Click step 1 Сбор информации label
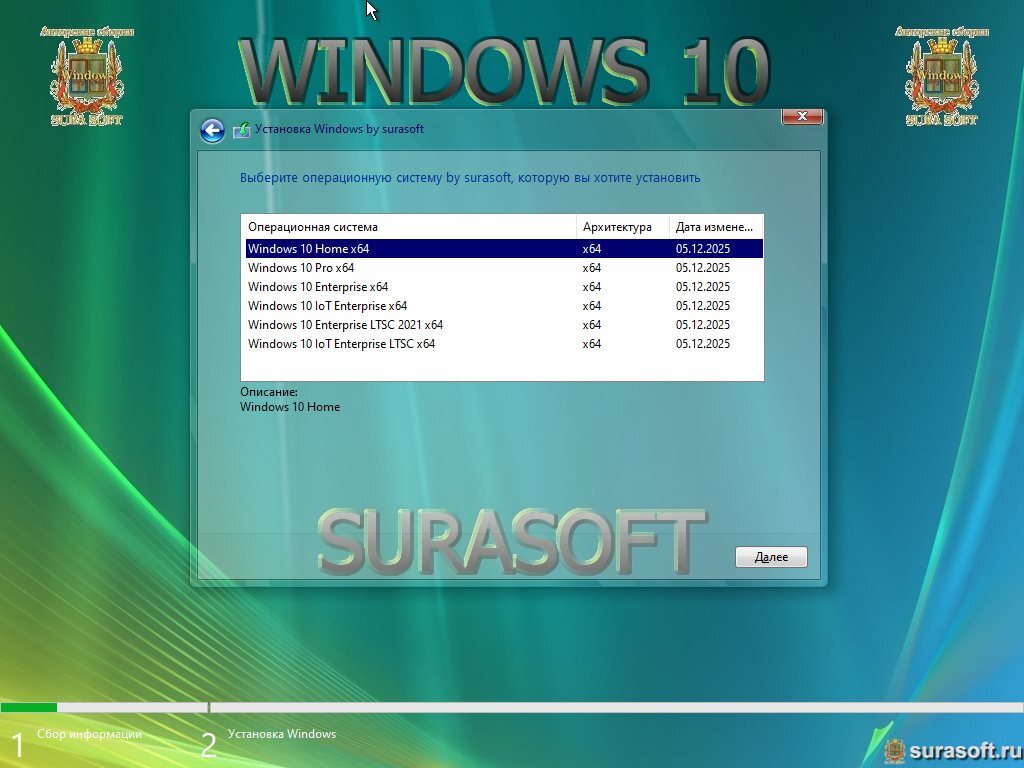Image resolution: width=1024 pixels, height=768 pixels. [x=89, y=734]
